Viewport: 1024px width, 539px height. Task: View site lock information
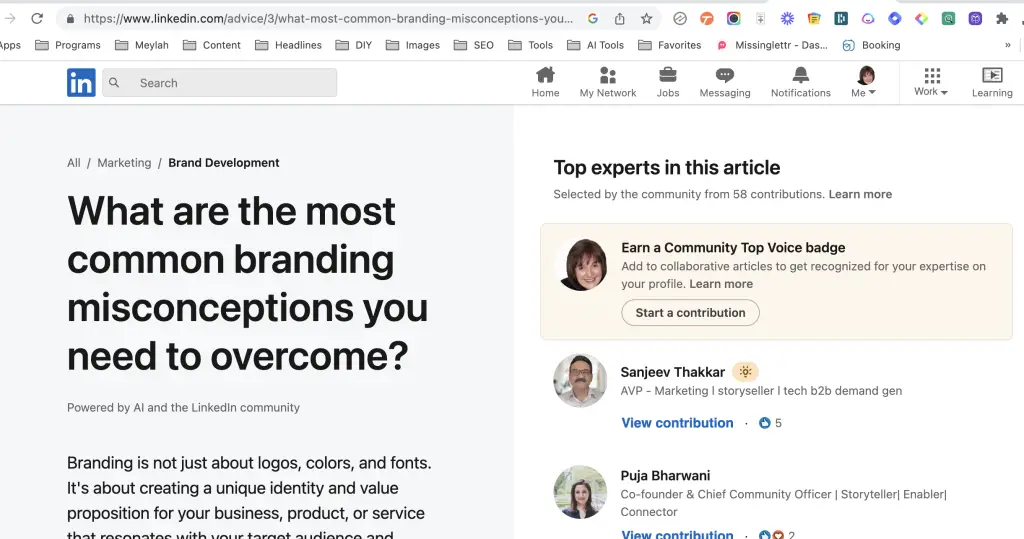[x=71, y=18]
